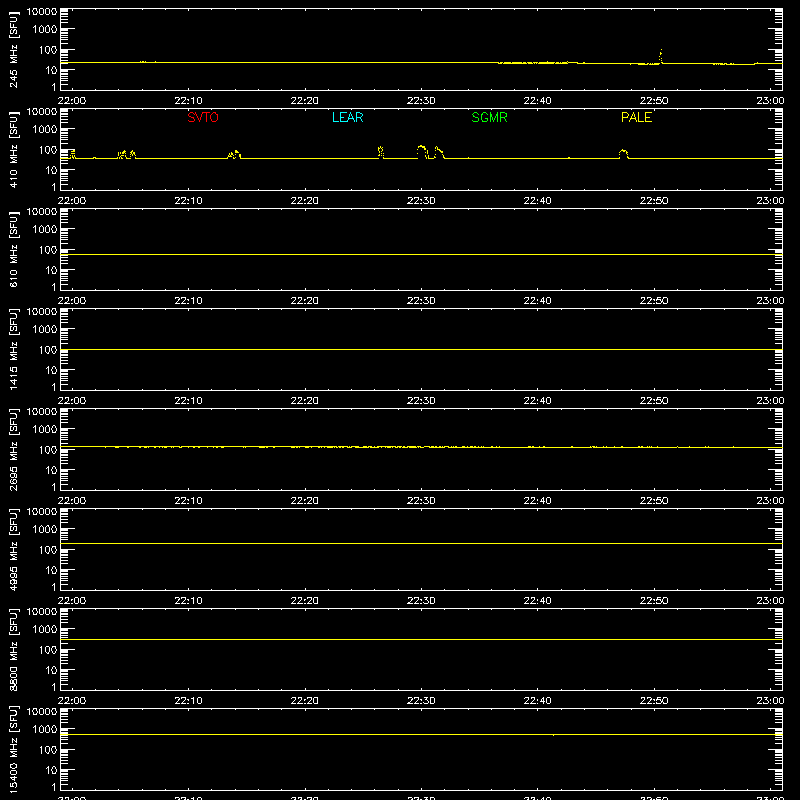Select the 410 MHz [SFU] axis title
Image resolution: width=800 pixels, height=800 pixels.
pyautogui.click(x=13, y=149)
